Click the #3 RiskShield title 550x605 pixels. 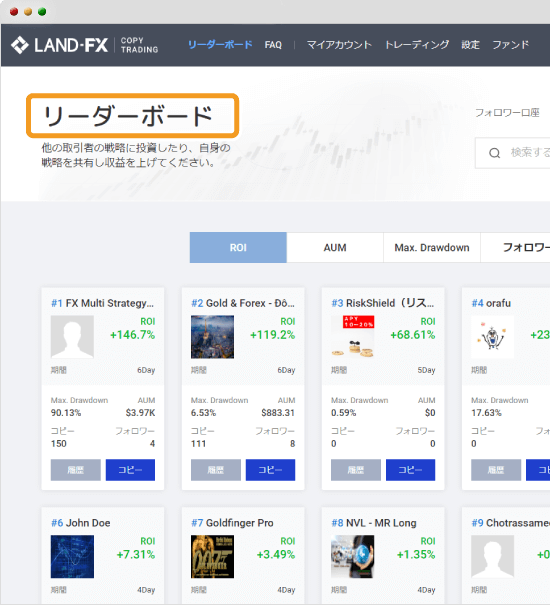382,303
